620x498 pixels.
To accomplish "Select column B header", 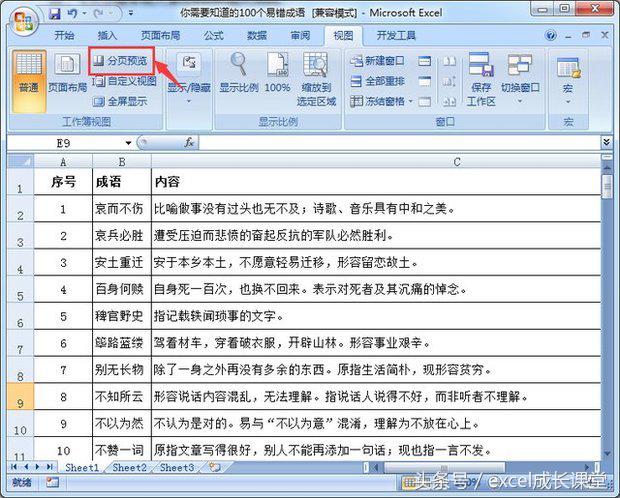I will point(122,161).
